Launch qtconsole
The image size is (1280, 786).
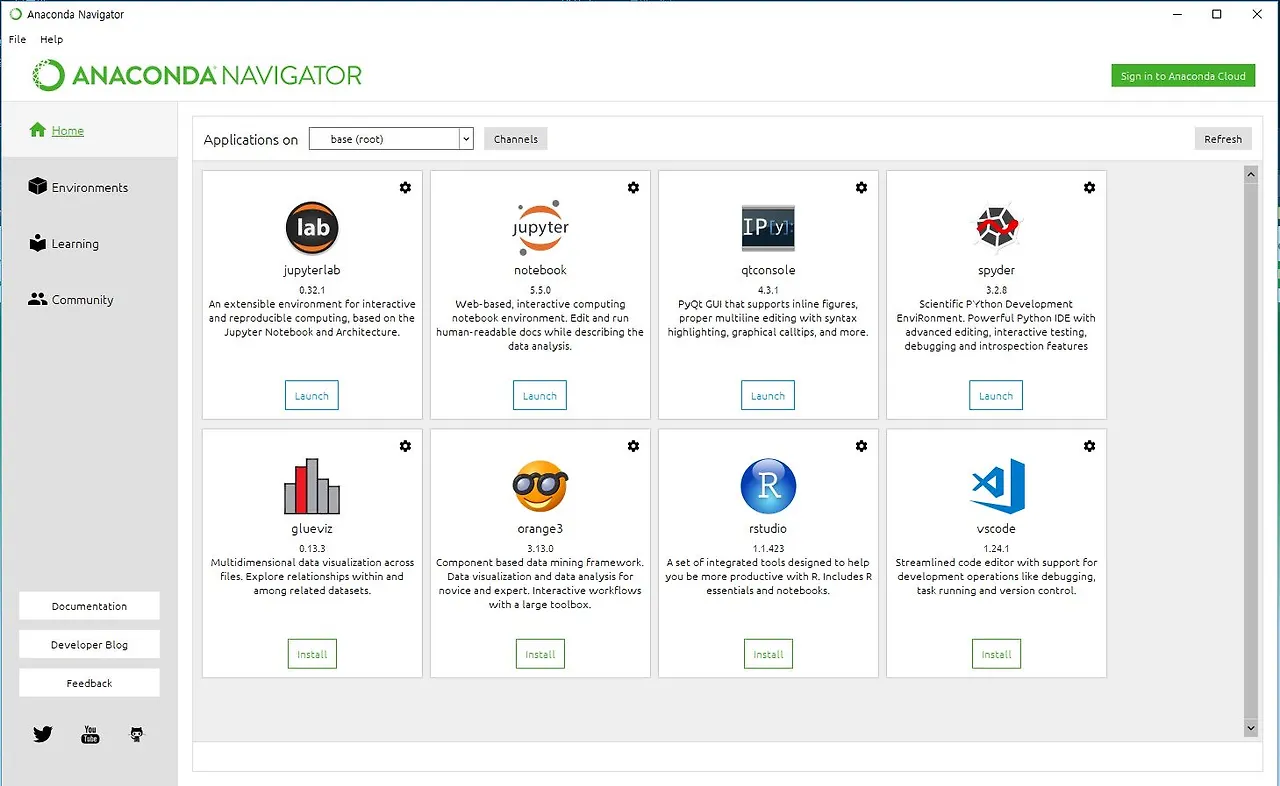pos(768,396)
